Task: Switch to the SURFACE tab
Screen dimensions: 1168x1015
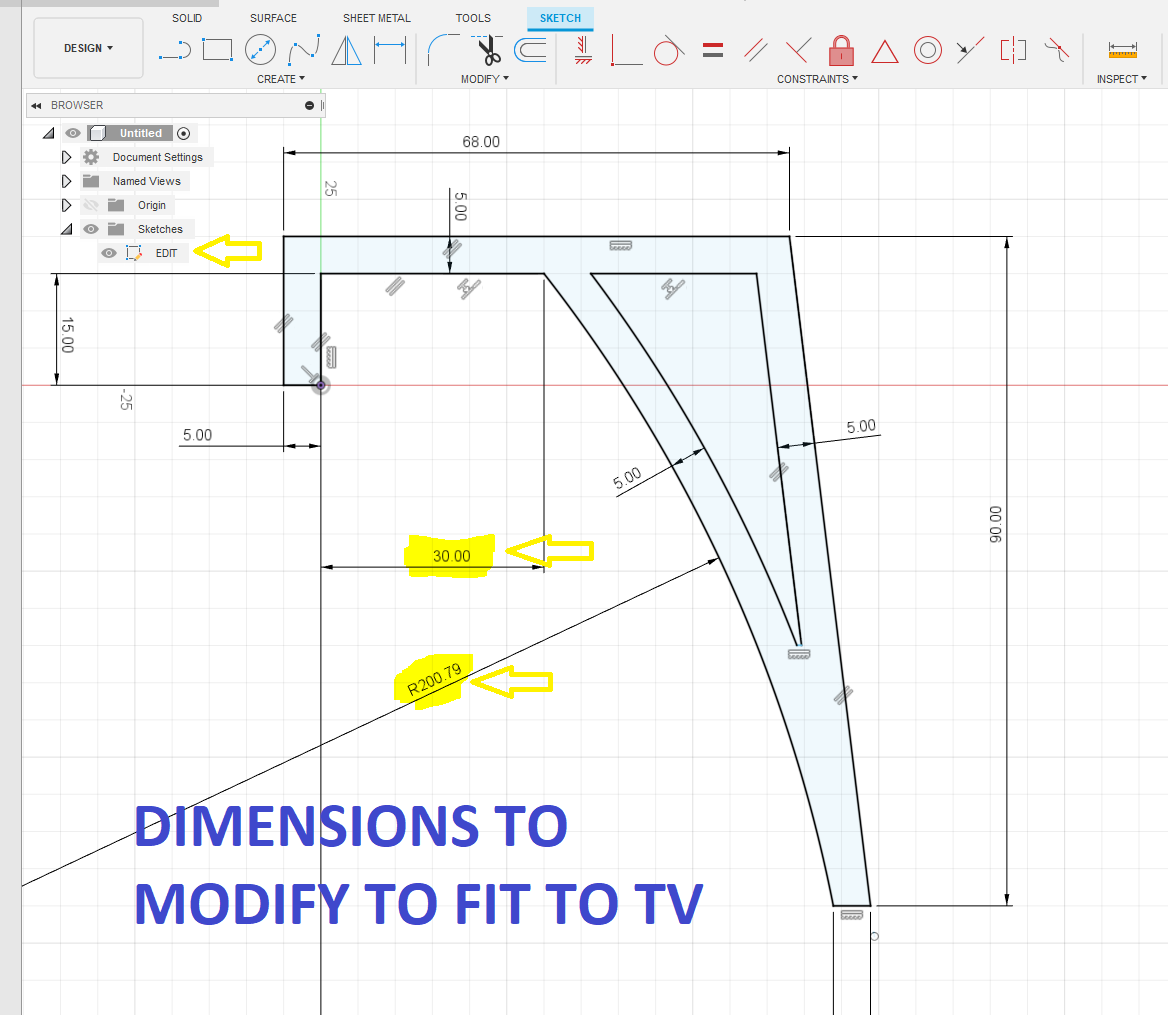Action: point(273,18)
